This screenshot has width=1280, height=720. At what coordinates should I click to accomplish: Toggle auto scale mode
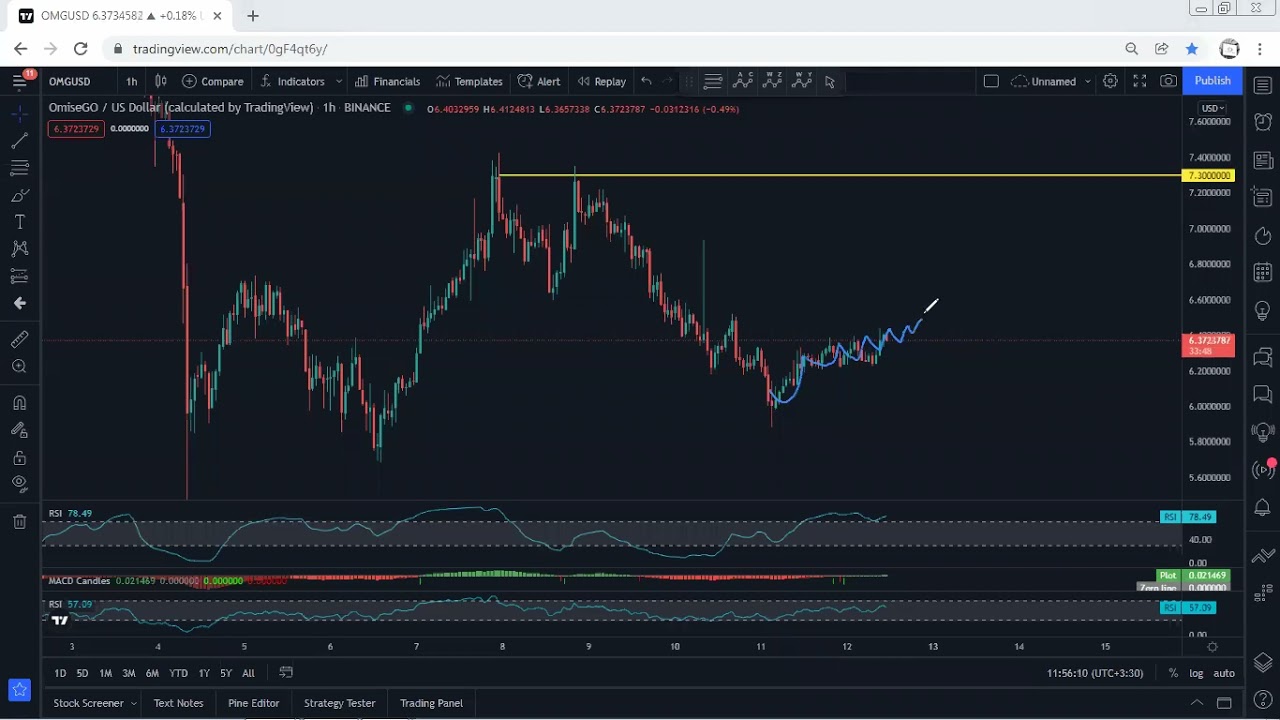coord(1224,673)
